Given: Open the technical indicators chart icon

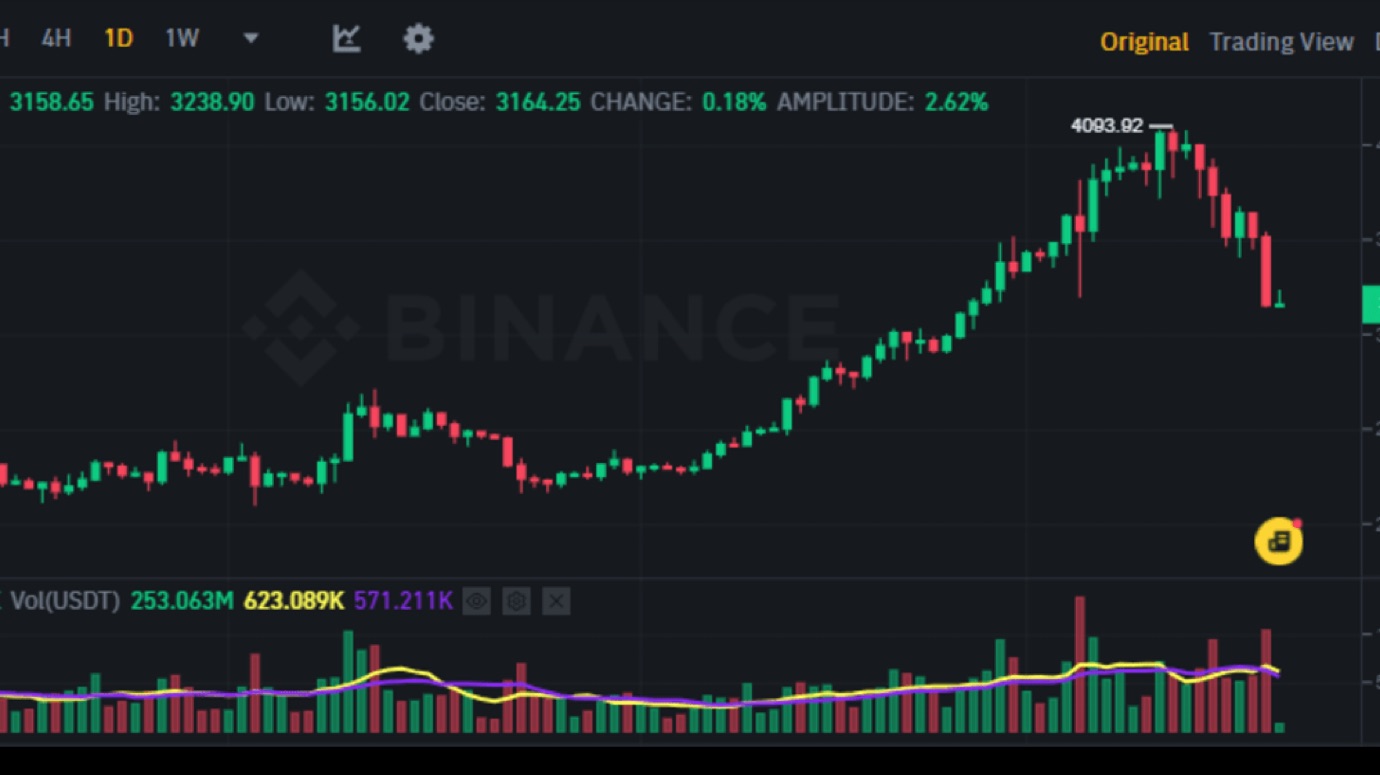Looking at the screenshot, I should 346,39.
